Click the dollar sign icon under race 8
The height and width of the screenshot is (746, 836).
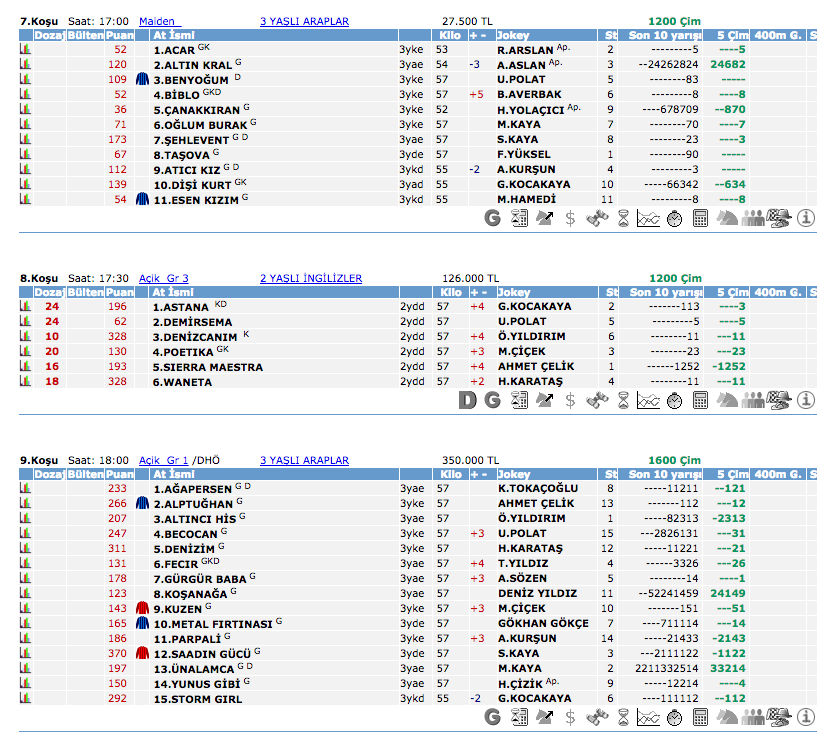(x=570, y=400)
